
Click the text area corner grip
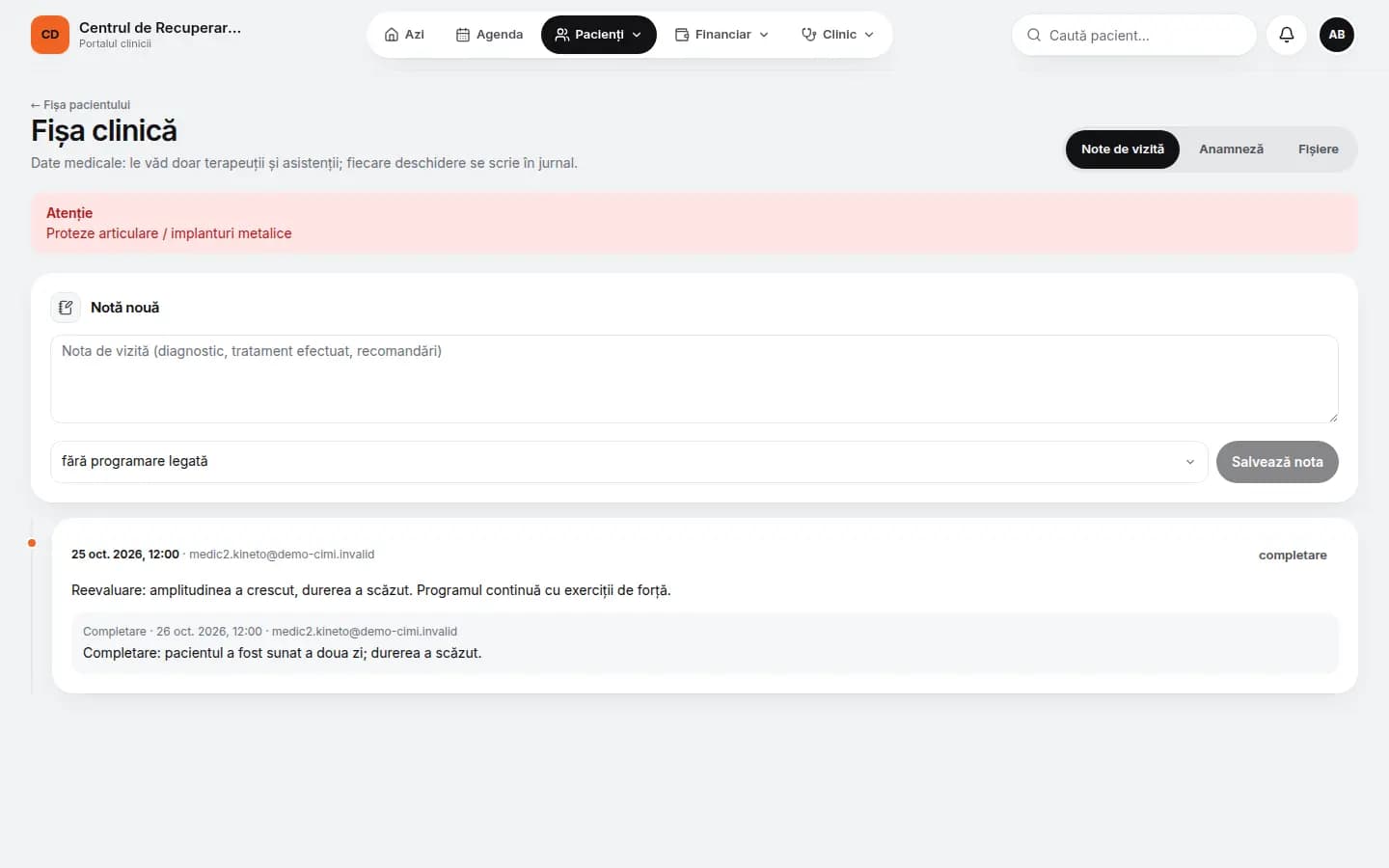[x=1332, y=417]
